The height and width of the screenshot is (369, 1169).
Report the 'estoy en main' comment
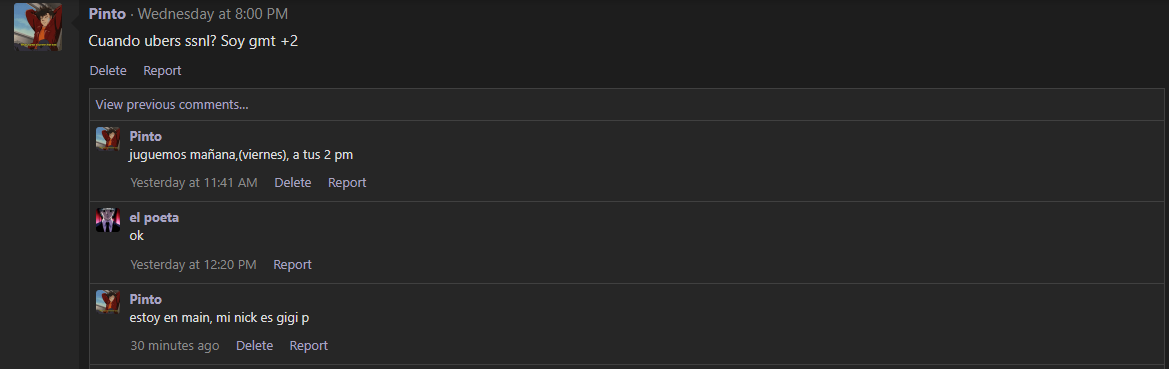(309, 346)
